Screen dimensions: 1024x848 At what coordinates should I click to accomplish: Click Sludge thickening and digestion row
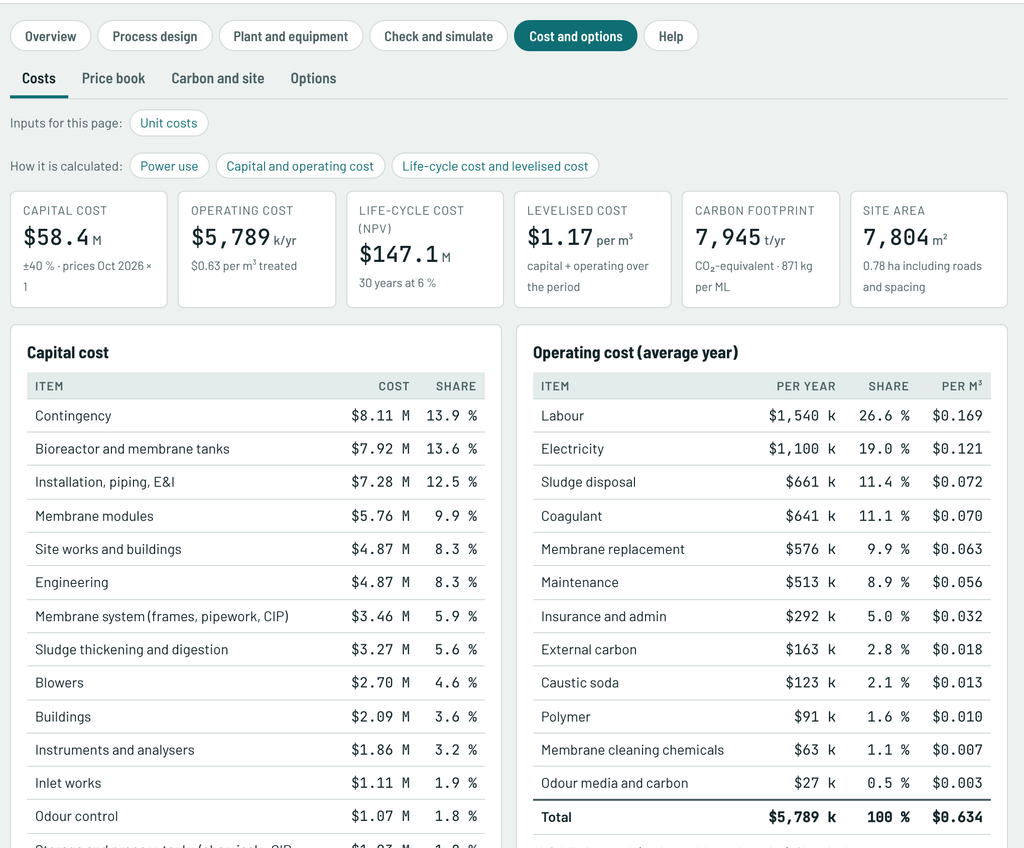[x=256, y=649]
